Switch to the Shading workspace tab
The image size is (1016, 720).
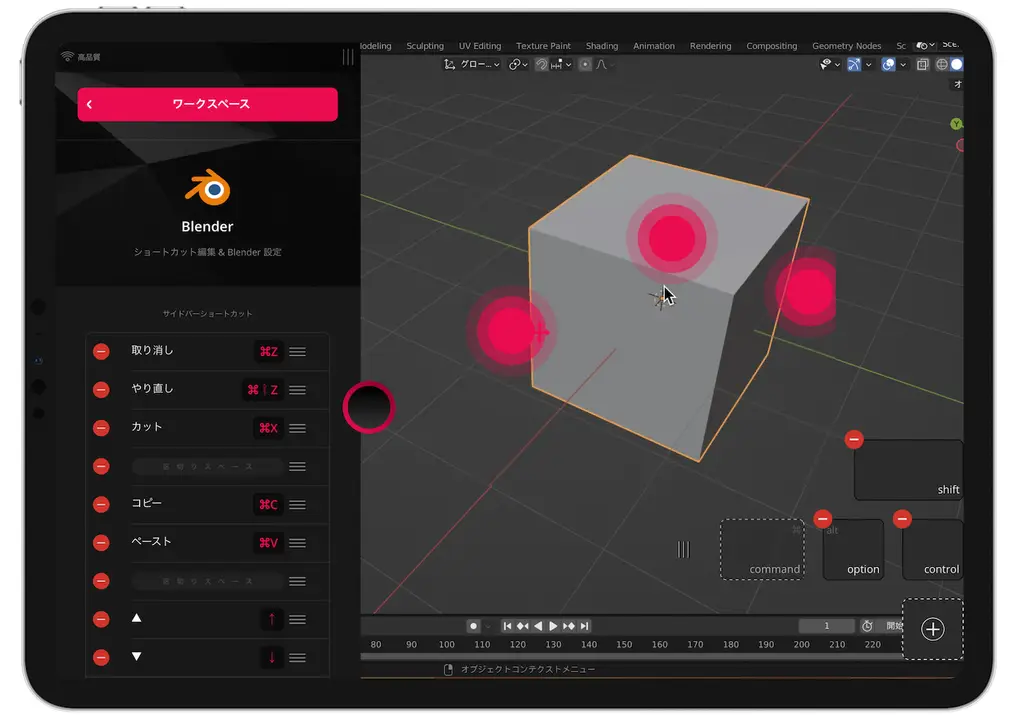[x=601, y=45]
